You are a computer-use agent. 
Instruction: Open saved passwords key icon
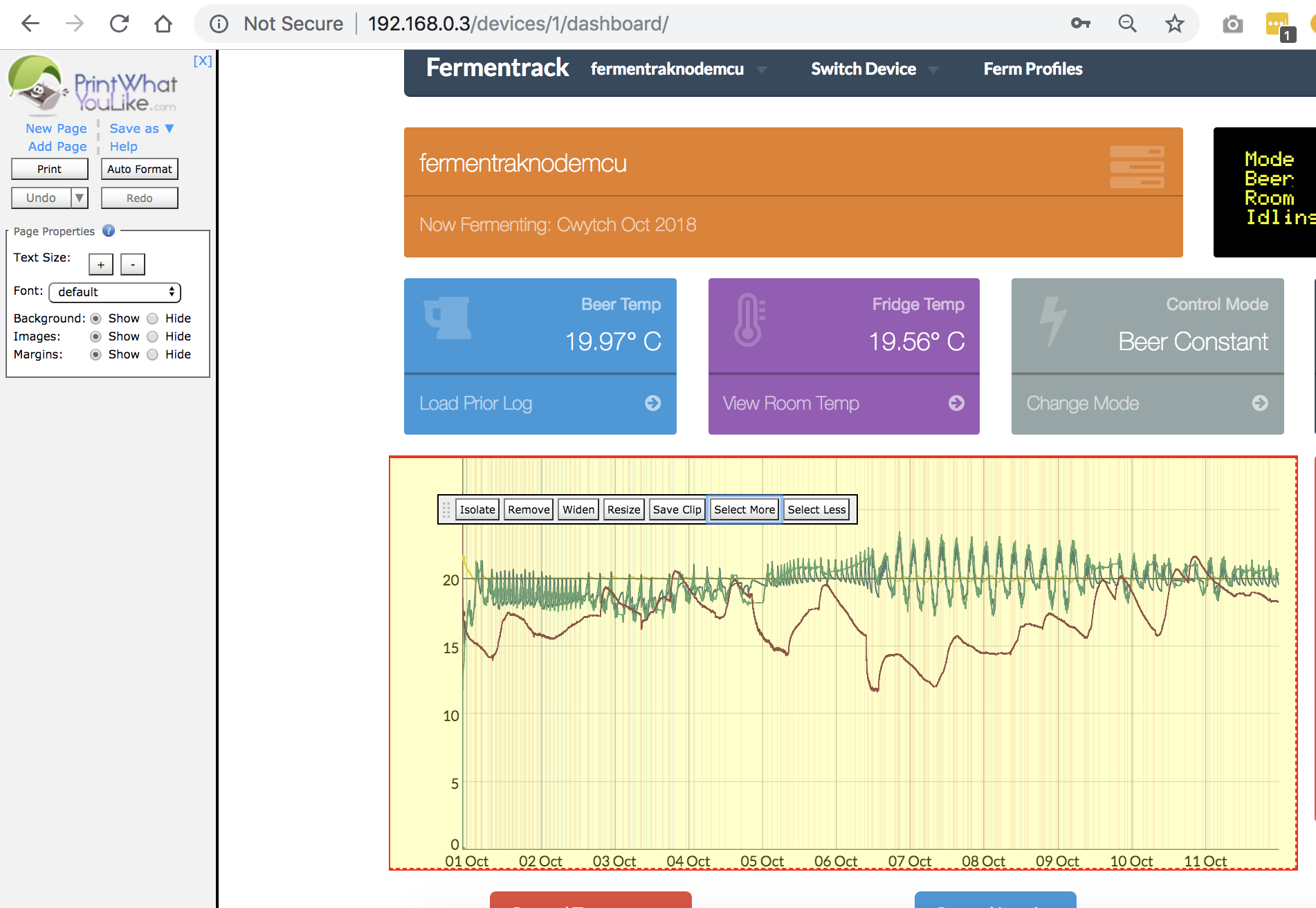(1081, 24)
